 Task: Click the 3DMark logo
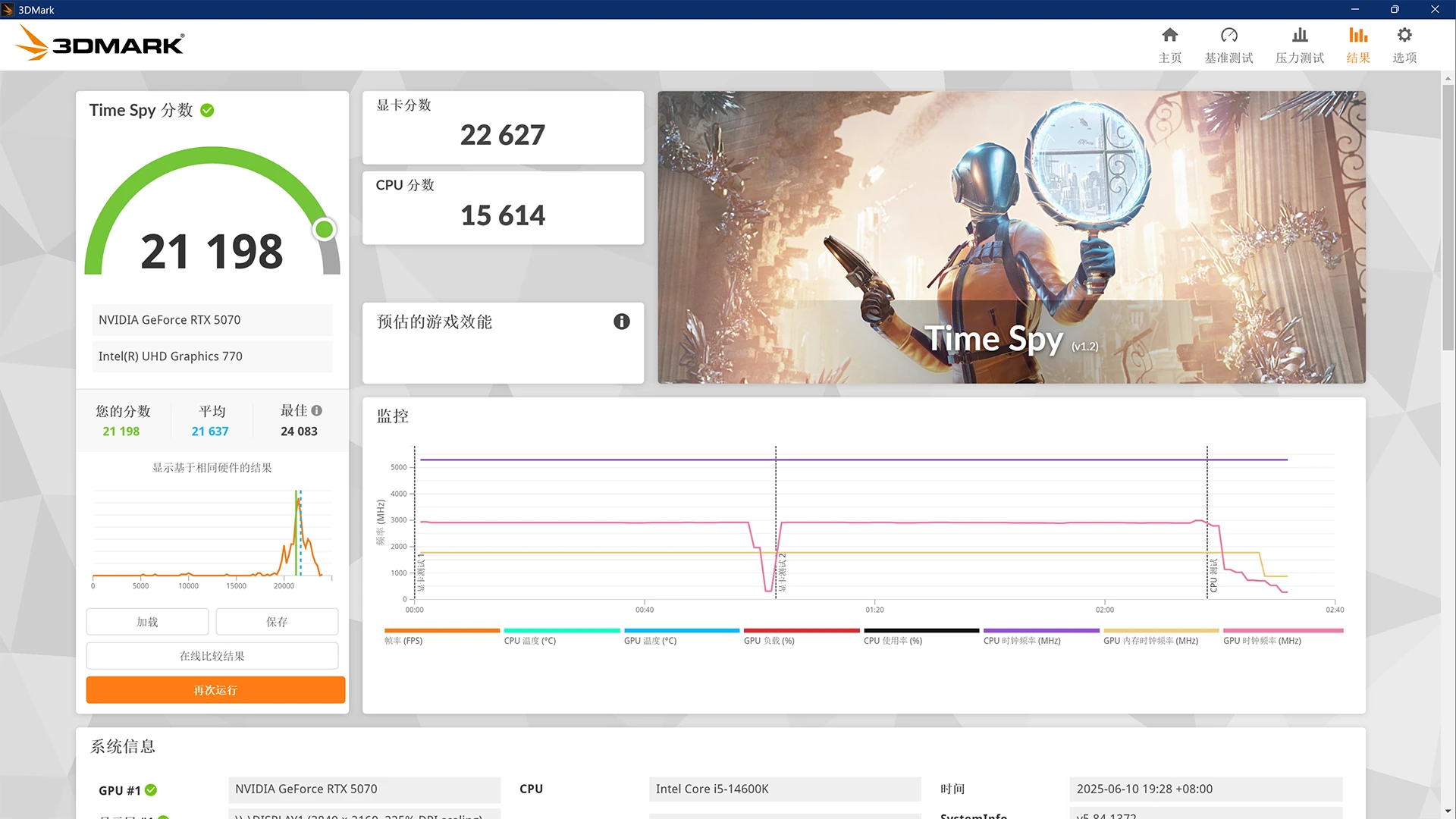point(99,43)
